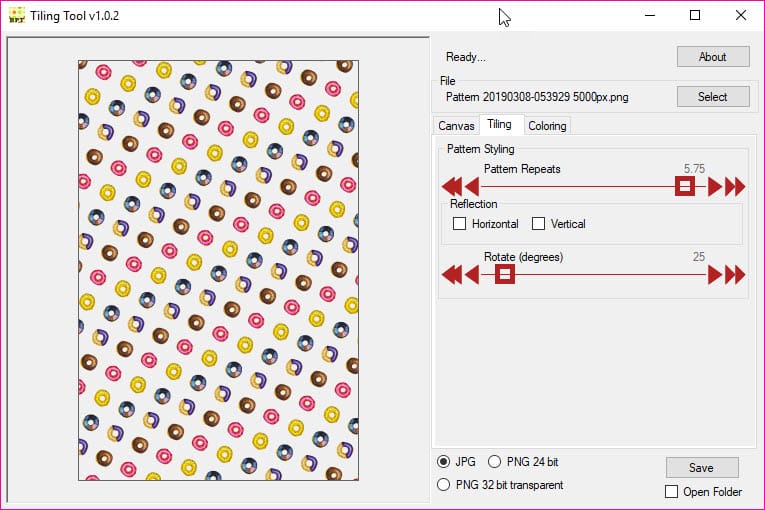Click double-right arrow for Pattern Repeats
The width and height of the screenshot is (765, 510).
735,186
